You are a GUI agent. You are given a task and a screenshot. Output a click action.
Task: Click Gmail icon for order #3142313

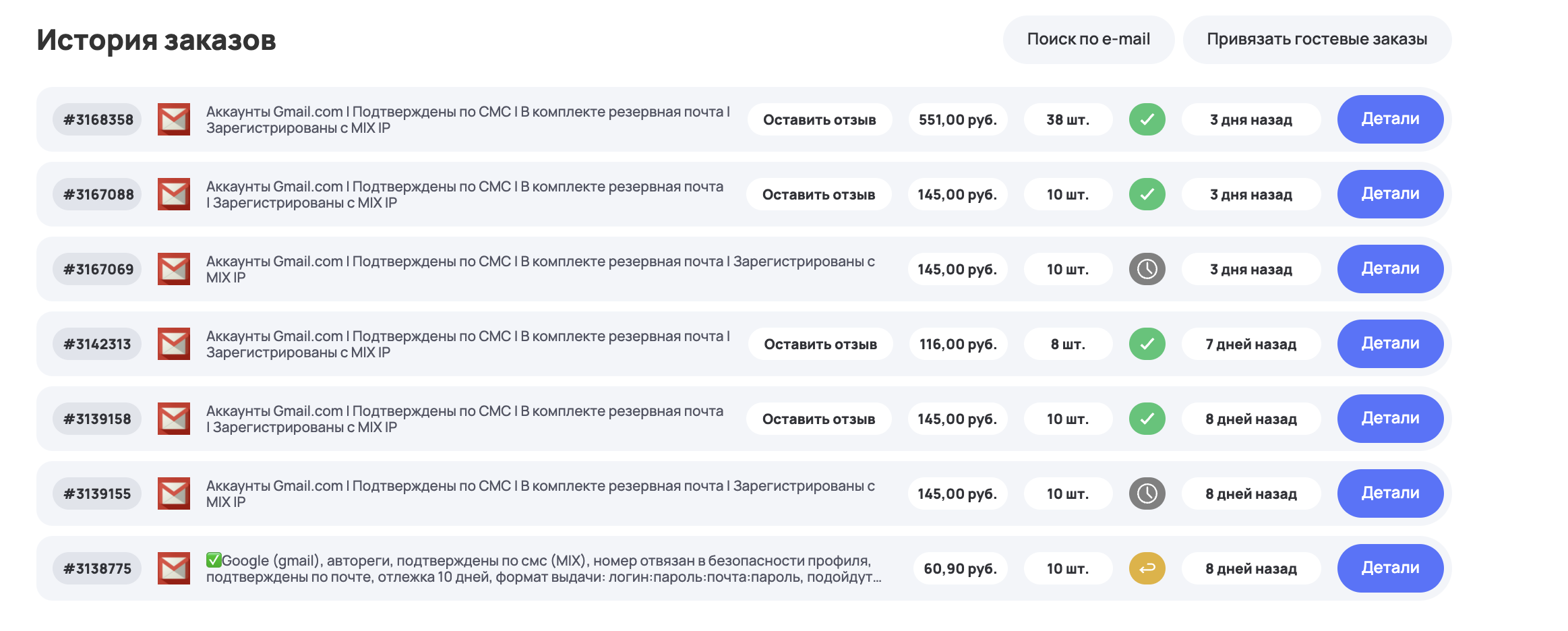174,344
